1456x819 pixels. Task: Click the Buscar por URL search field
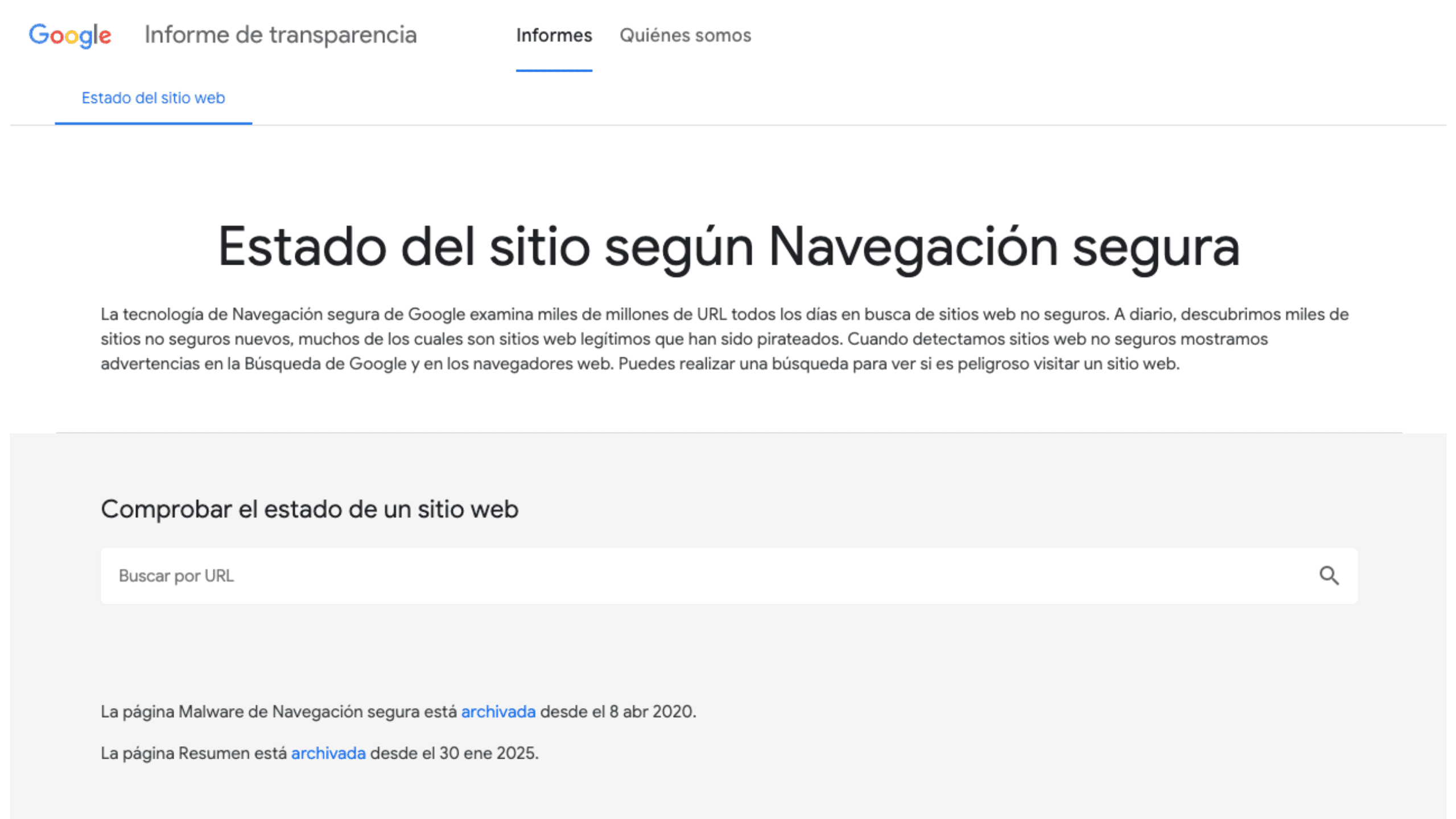[x=398, y=575]
